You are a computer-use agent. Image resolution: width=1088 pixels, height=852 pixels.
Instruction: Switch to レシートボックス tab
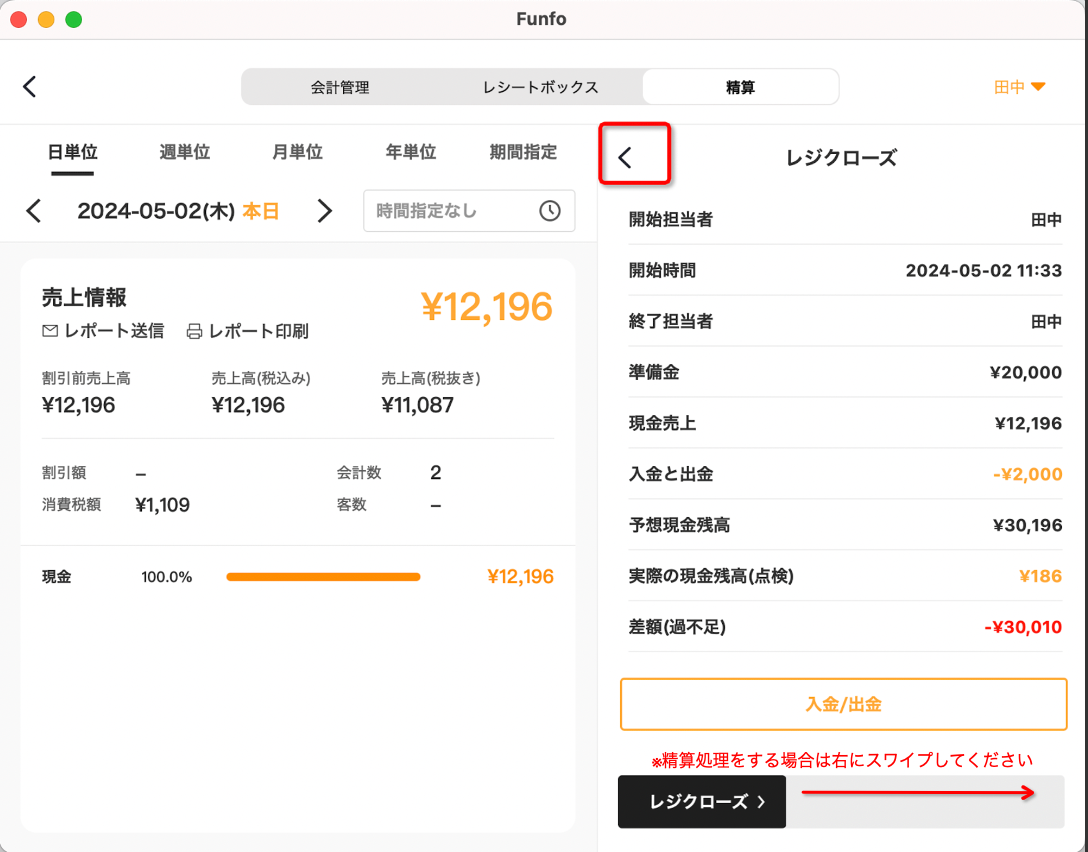(x=541, y=87)
